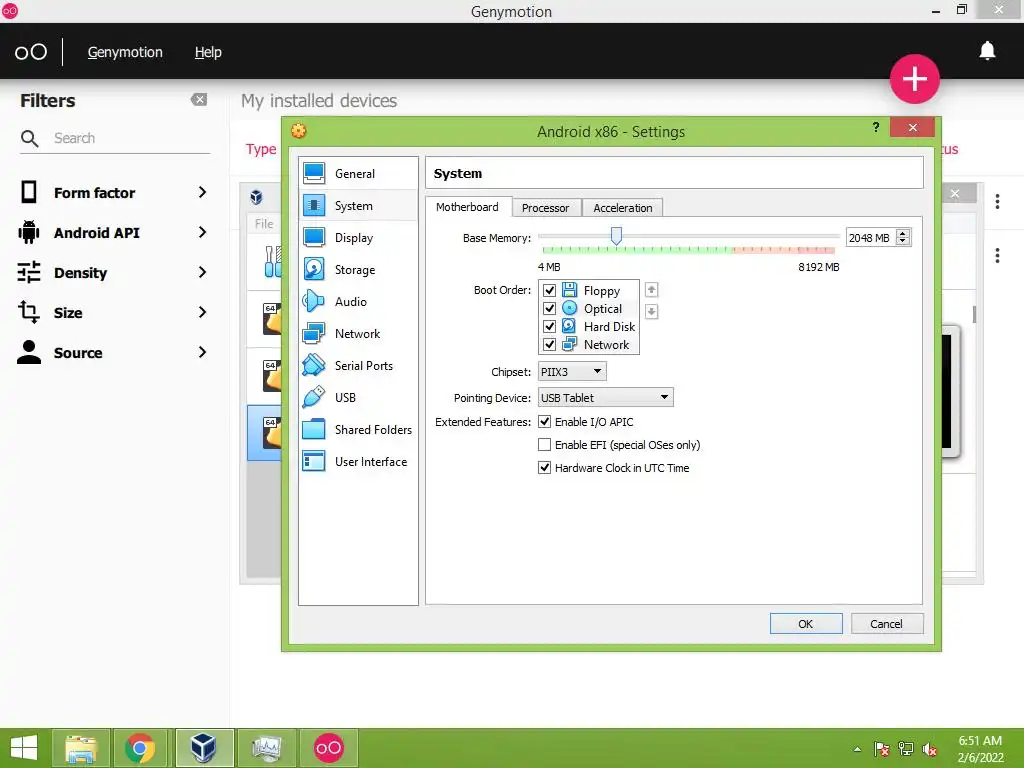Screen dimensions: 1024x768
Task: Open Pointing Device dropdown
Action: (605, 397)
